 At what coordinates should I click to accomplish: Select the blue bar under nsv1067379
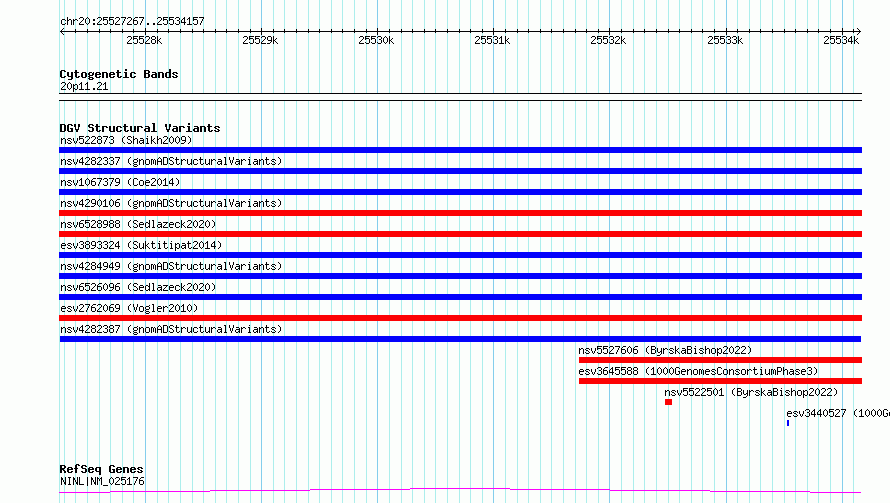click(x=460, y=192)
